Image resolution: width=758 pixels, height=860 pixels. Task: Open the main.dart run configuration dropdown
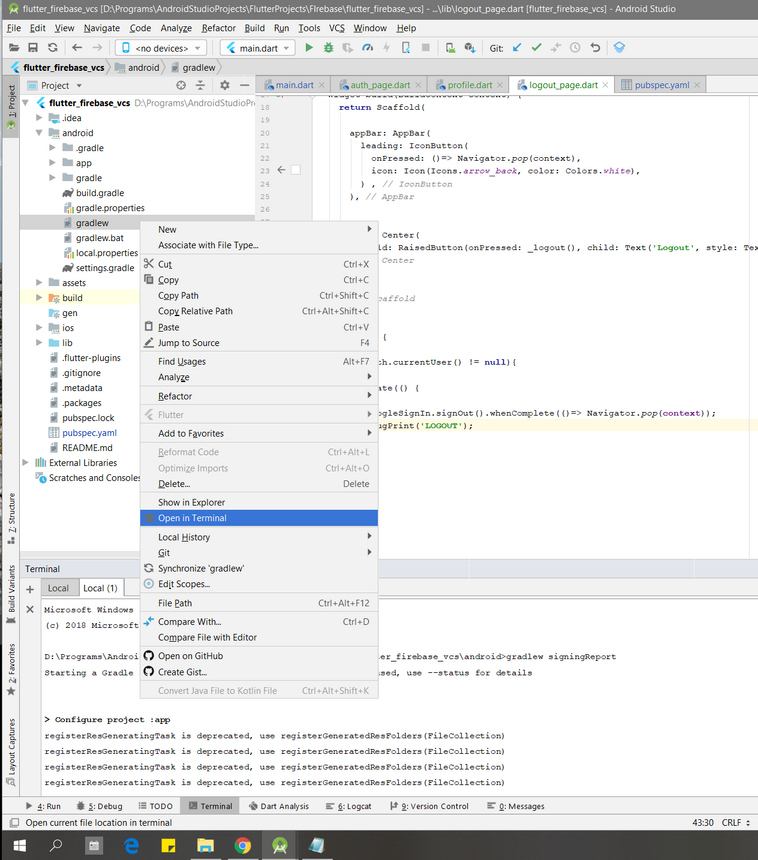pyautogui.click(x=257, y=47)
